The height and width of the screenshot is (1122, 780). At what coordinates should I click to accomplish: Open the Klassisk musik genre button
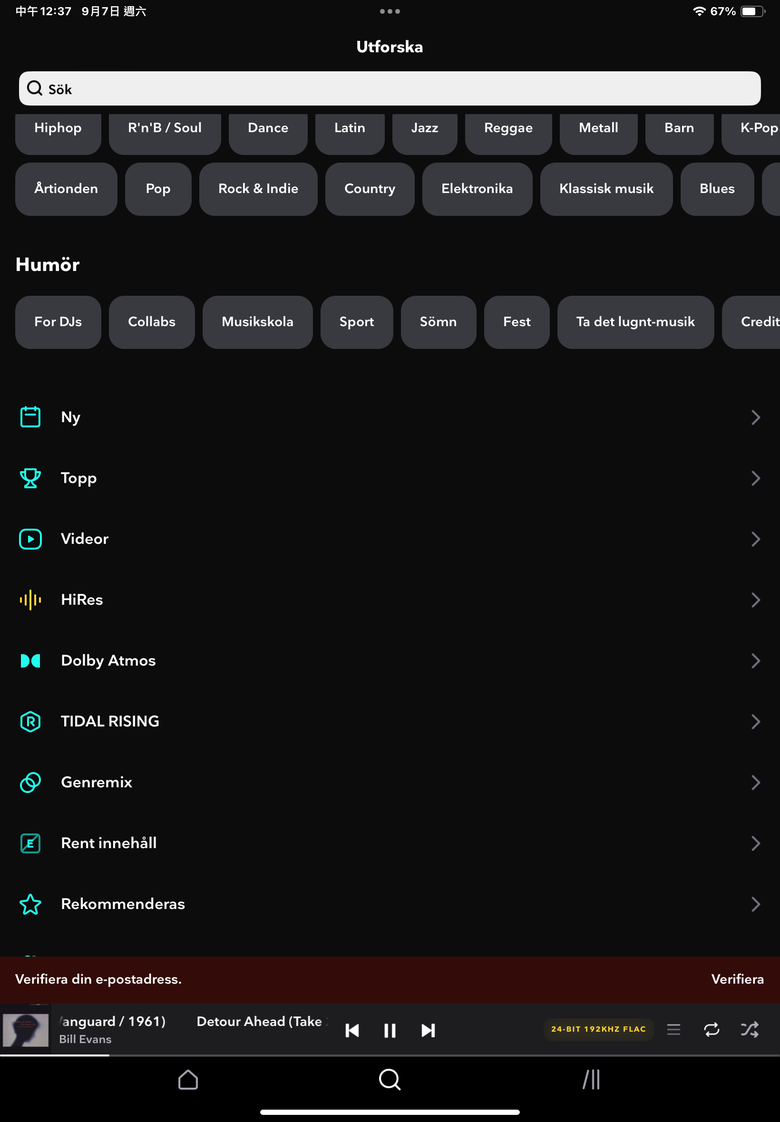[606, 189]
